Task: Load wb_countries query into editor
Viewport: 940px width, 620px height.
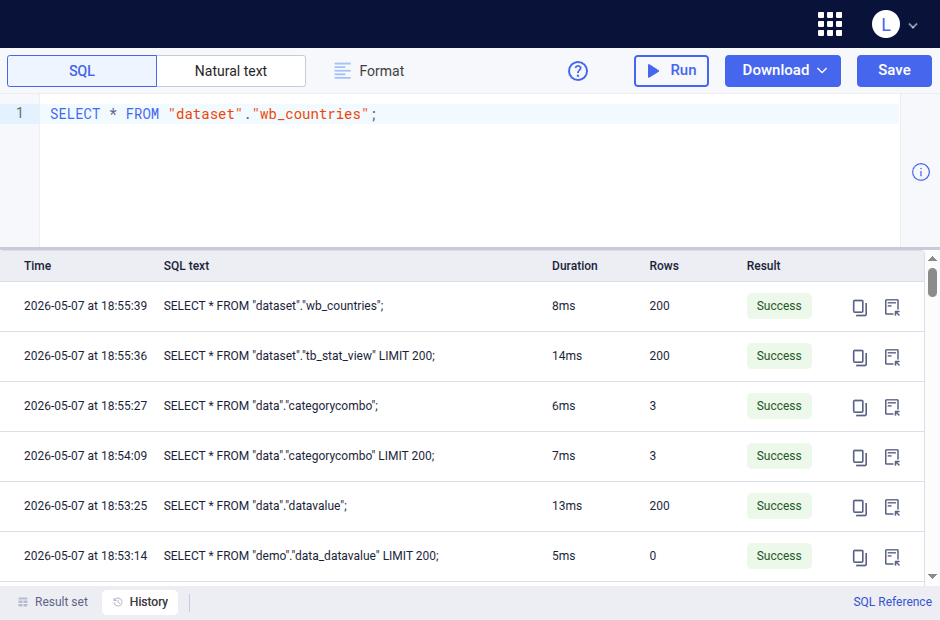Action: click(893, 307)
